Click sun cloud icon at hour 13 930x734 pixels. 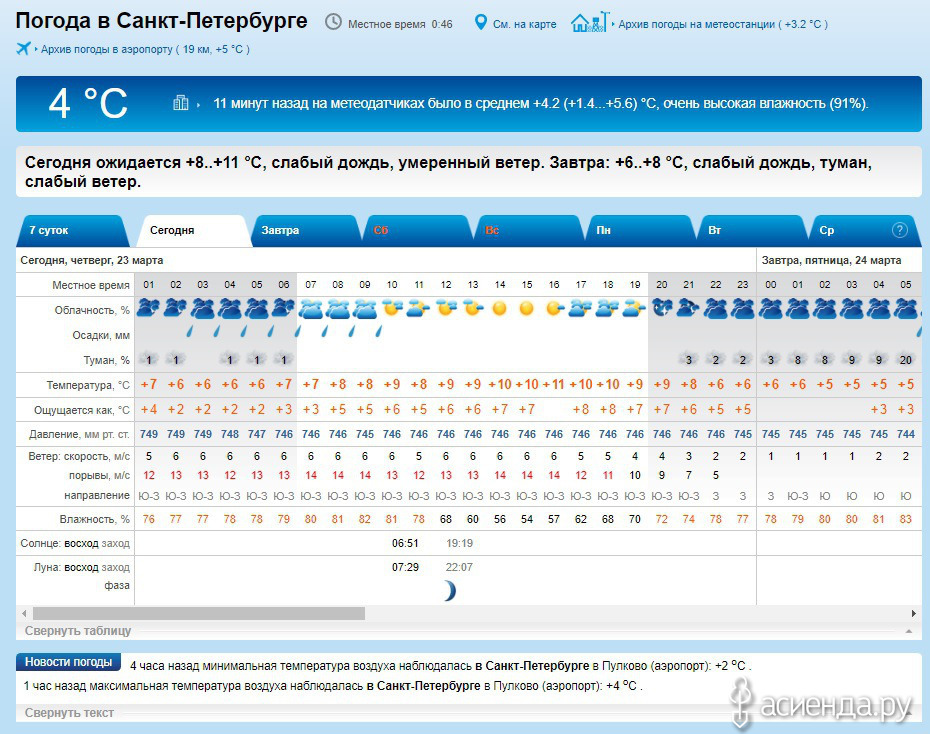click(473, 308)
